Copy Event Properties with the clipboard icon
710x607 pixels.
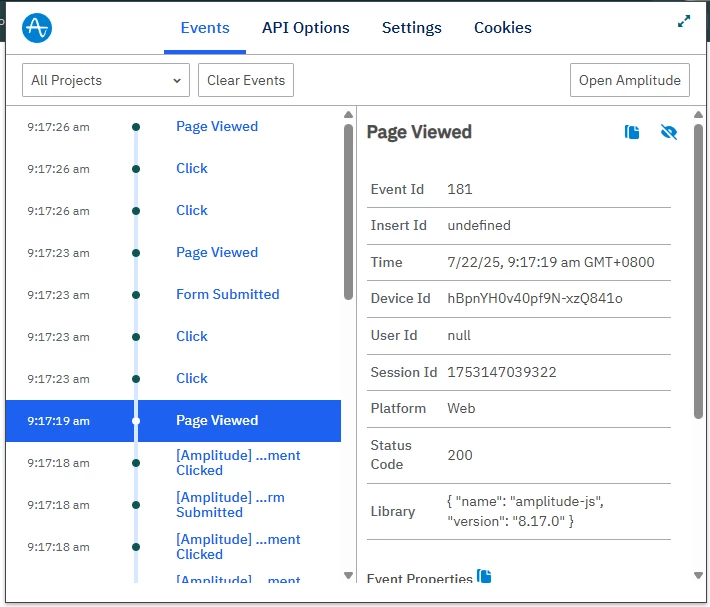(484, 576)
